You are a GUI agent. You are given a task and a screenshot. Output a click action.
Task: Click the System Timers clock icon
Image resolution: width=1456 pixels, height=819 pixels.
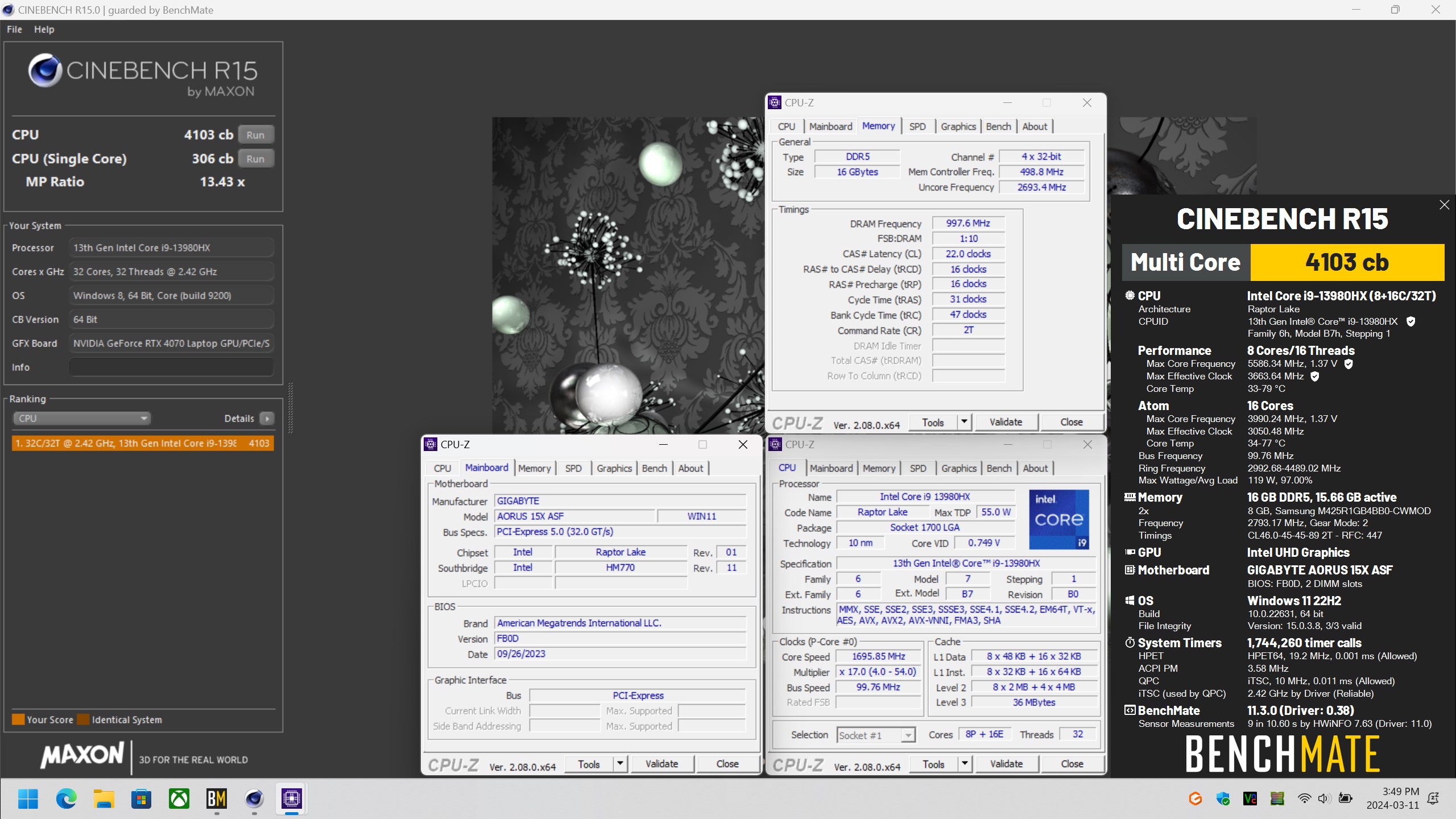click(1130, 643)
